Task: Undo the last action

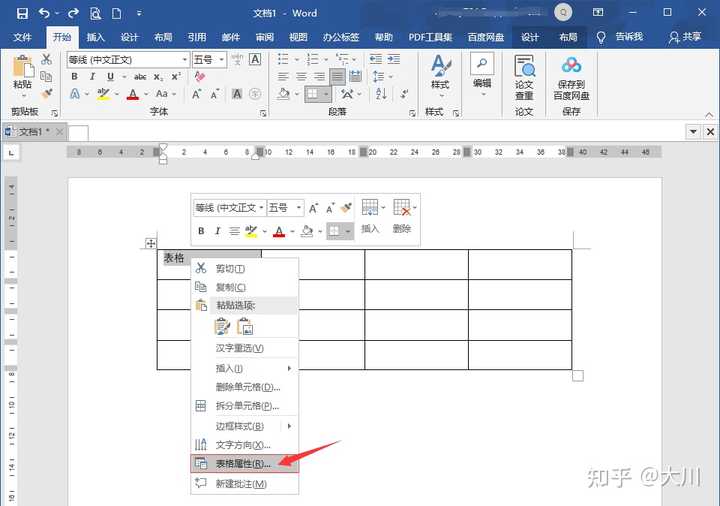Action: pos(45,13)
